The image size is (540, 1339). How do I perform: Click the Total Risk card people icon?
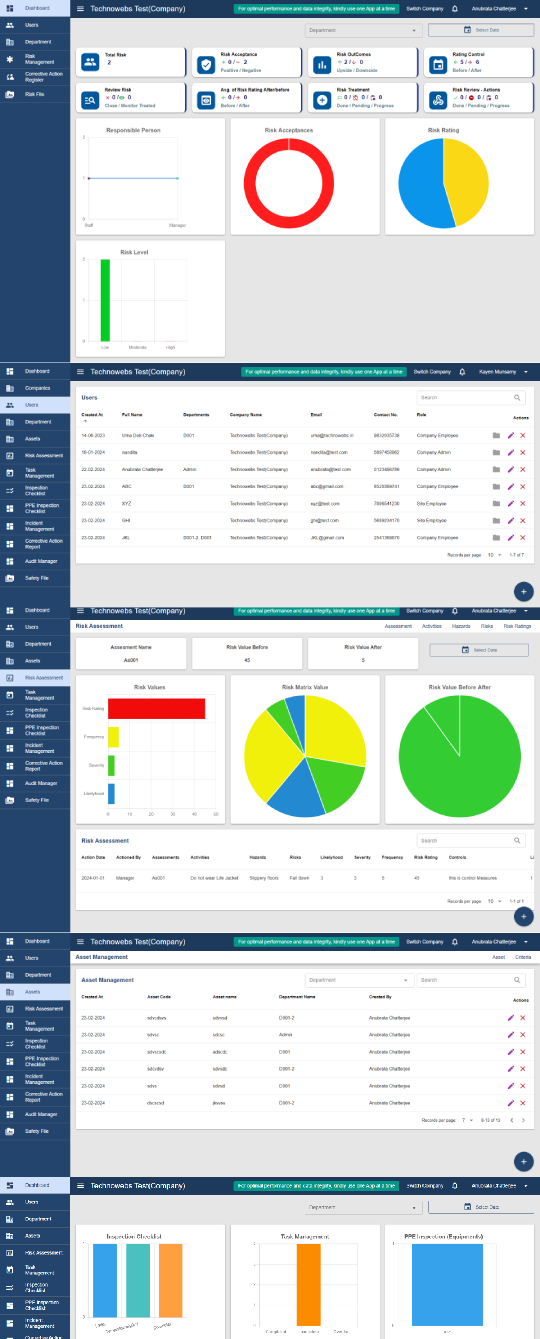click(x=90, y=64)
